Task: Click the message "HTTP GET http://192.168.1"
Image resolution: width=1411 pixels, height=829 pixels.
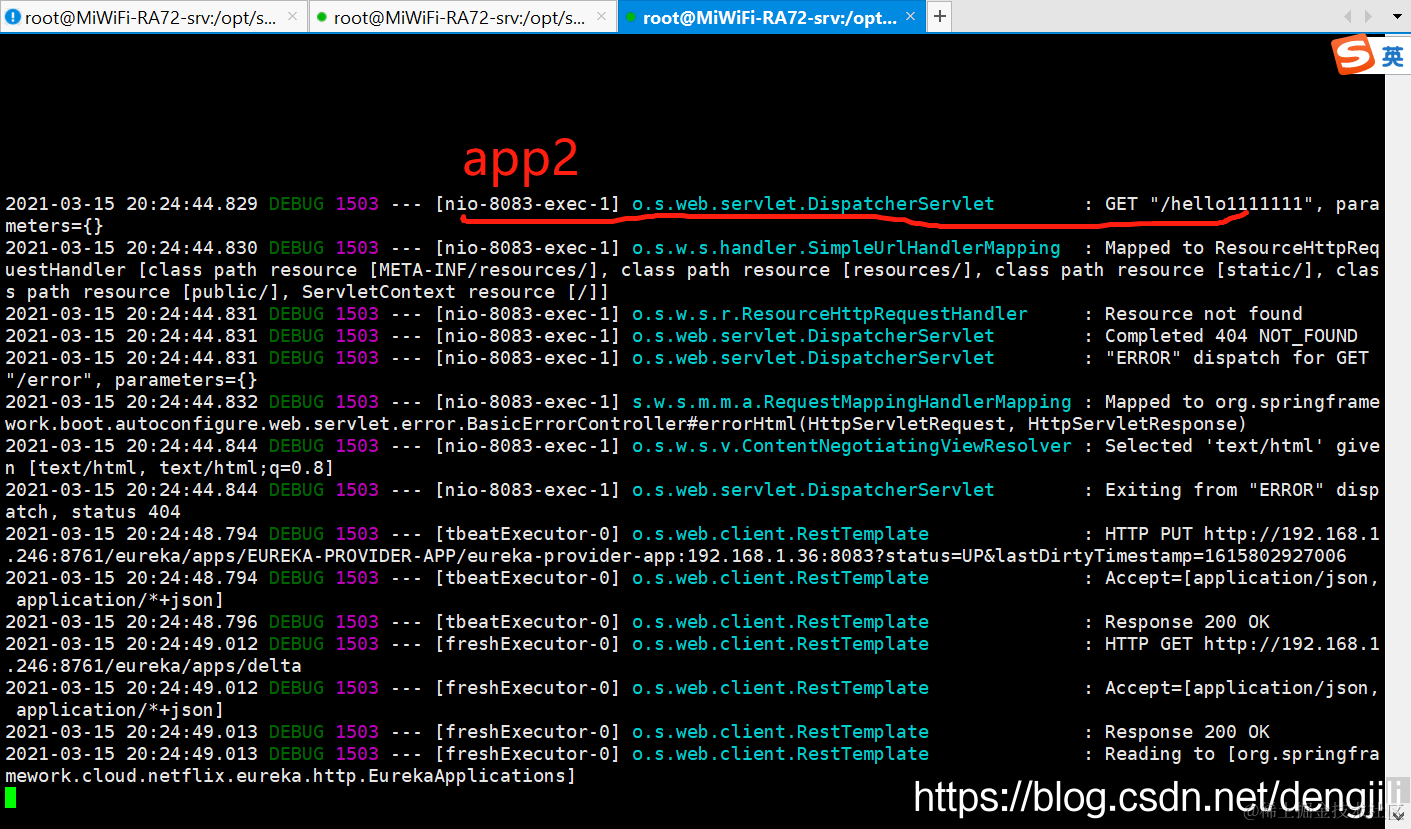Action: pyautogui.click(x=1242, y=644)
